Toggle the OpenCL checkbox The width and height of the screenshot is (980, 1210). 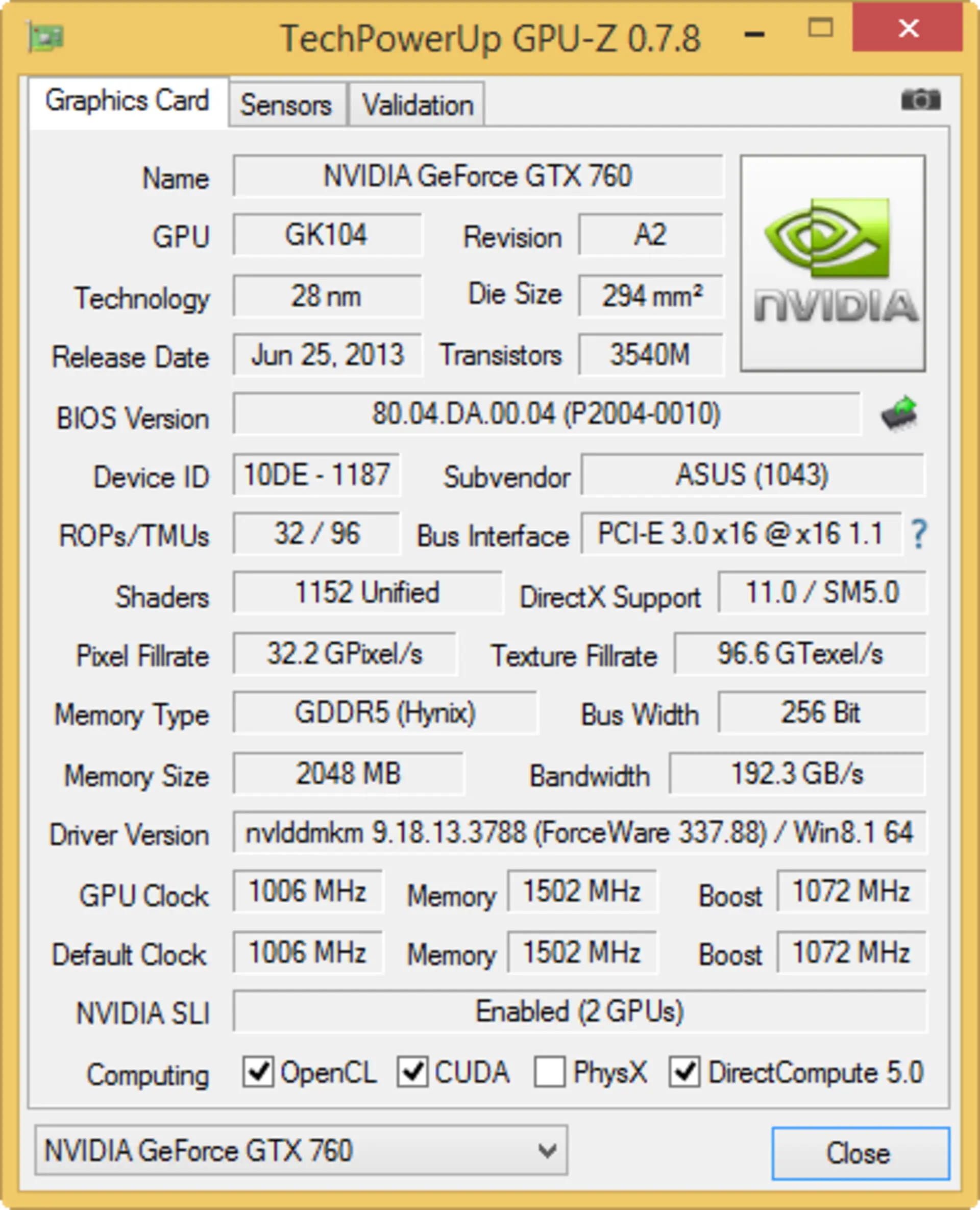click(x=259, y=1072)
